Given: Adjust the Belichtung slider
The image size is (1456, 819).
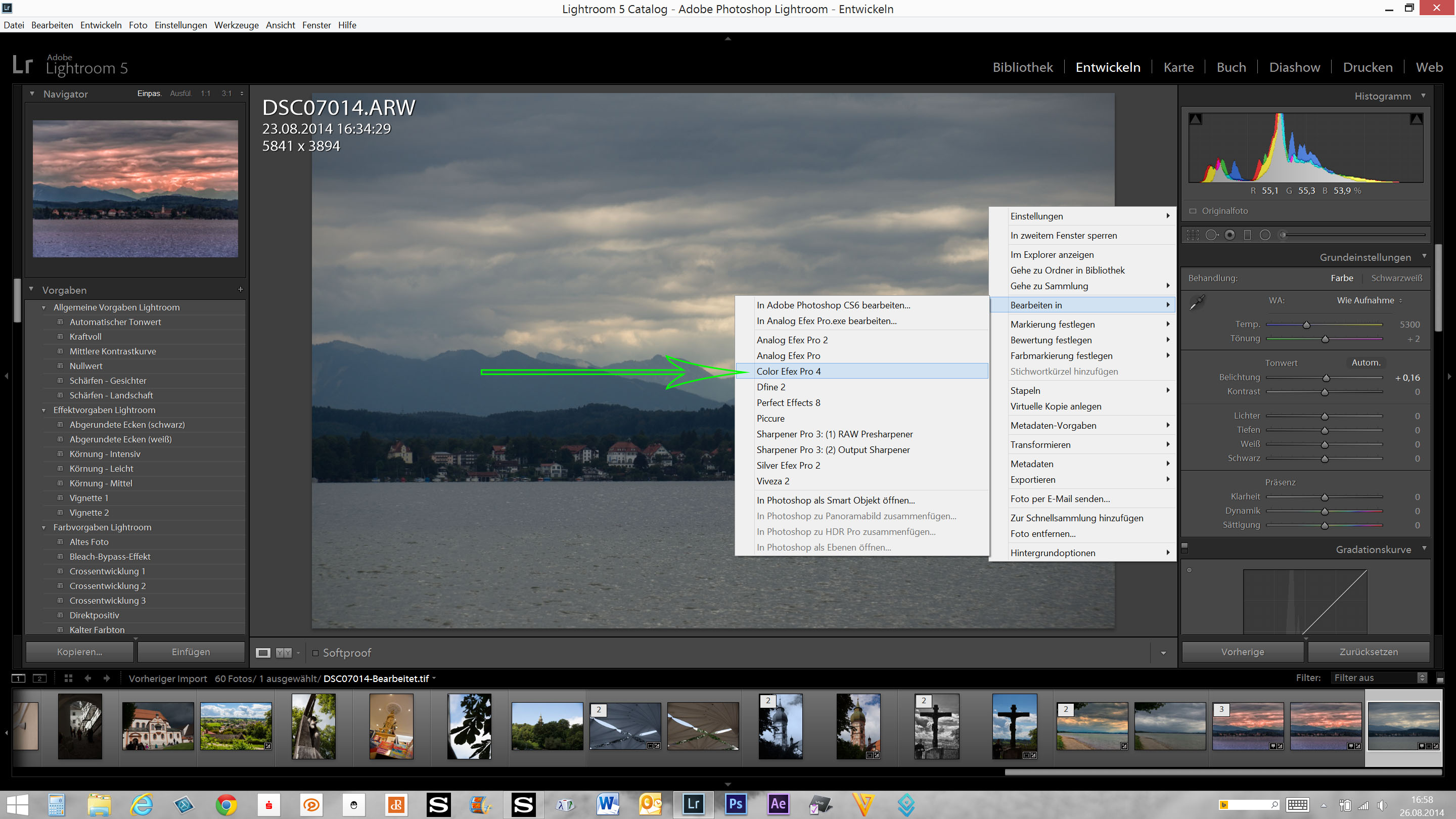Looking at the screenshot, I should (x=1326, y=378).
